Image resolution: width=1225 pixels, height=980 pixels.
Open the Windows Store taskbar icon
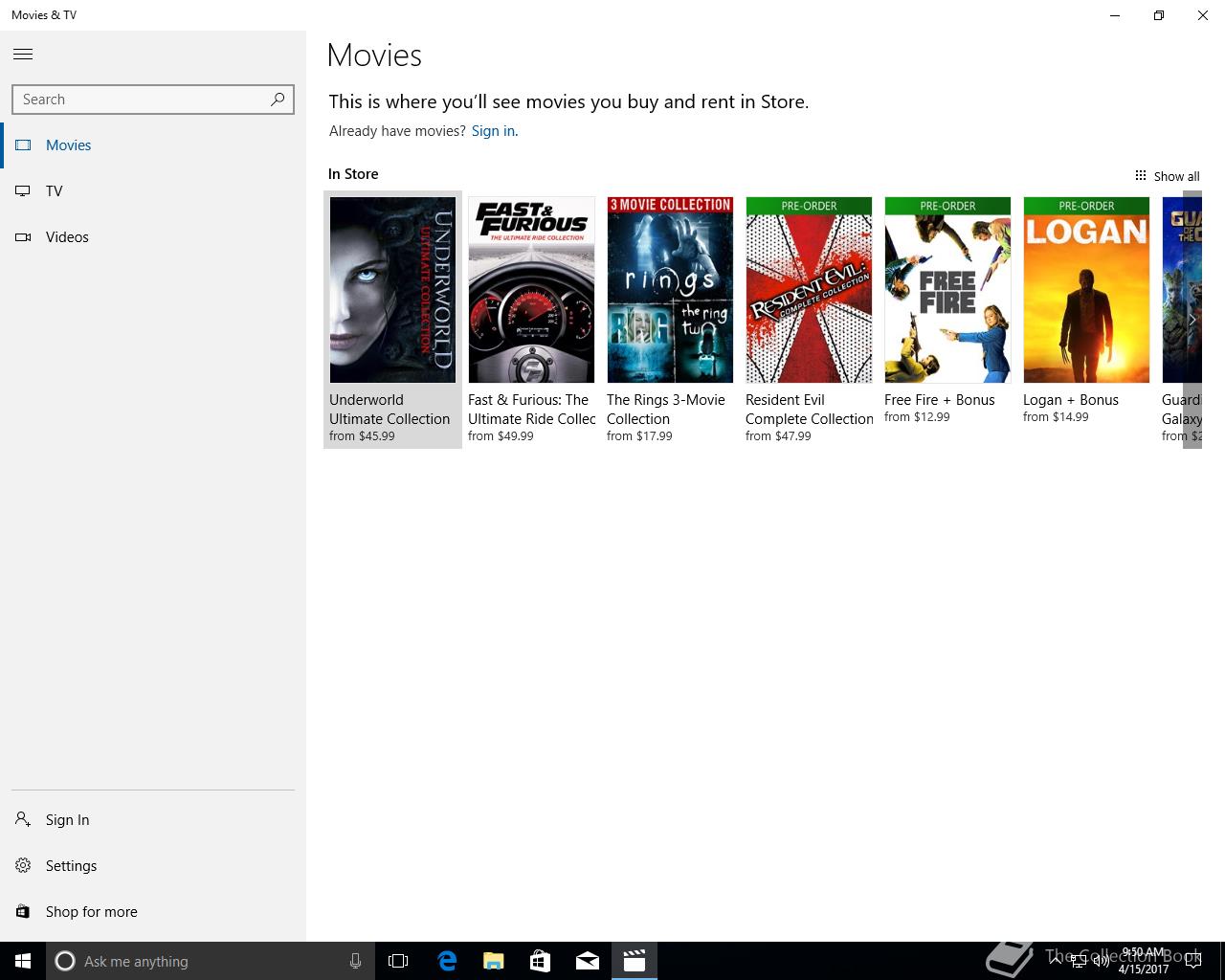(x=541, y=961)
